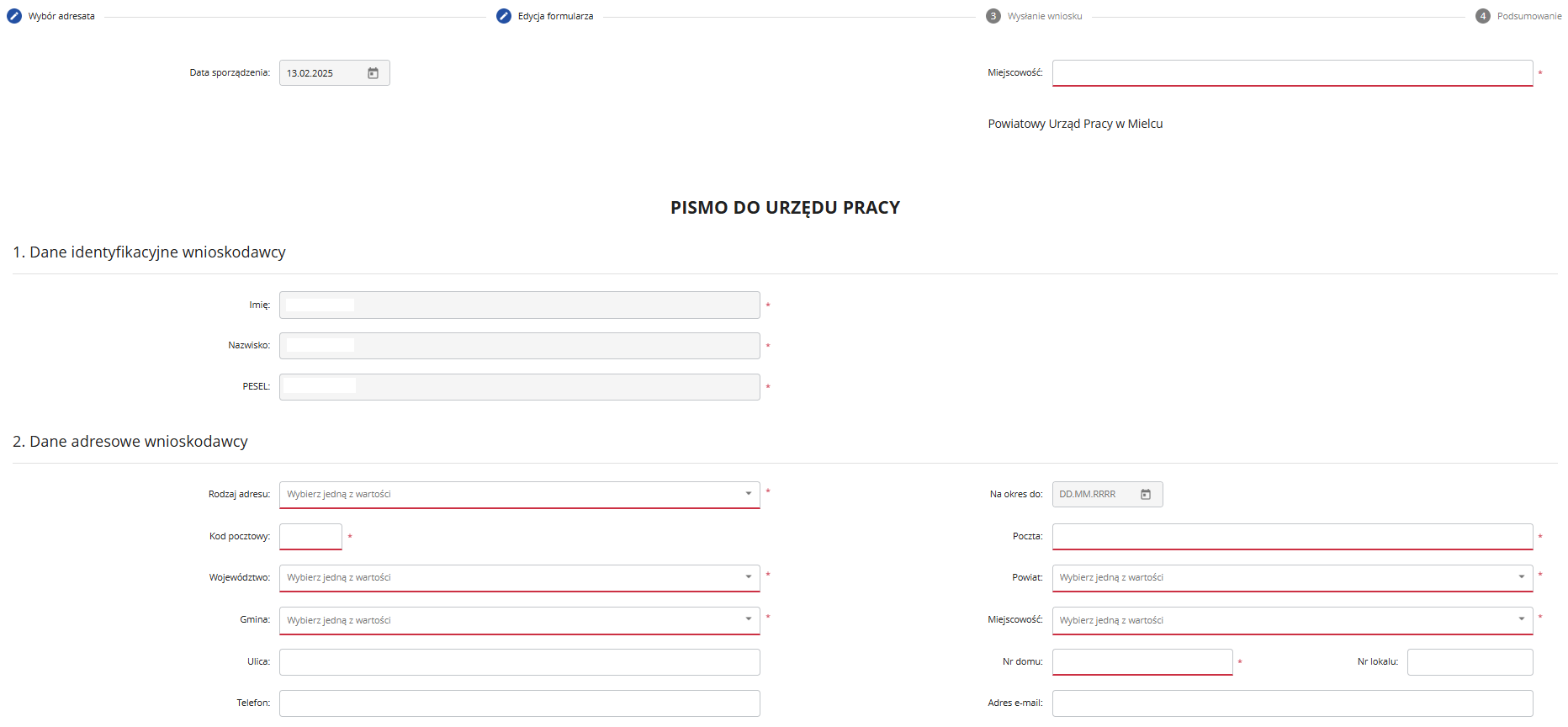Select the Wysłanie wniosku step label
The width and height of the screenshot is (1568, 727).
[x=1045, y=16]
